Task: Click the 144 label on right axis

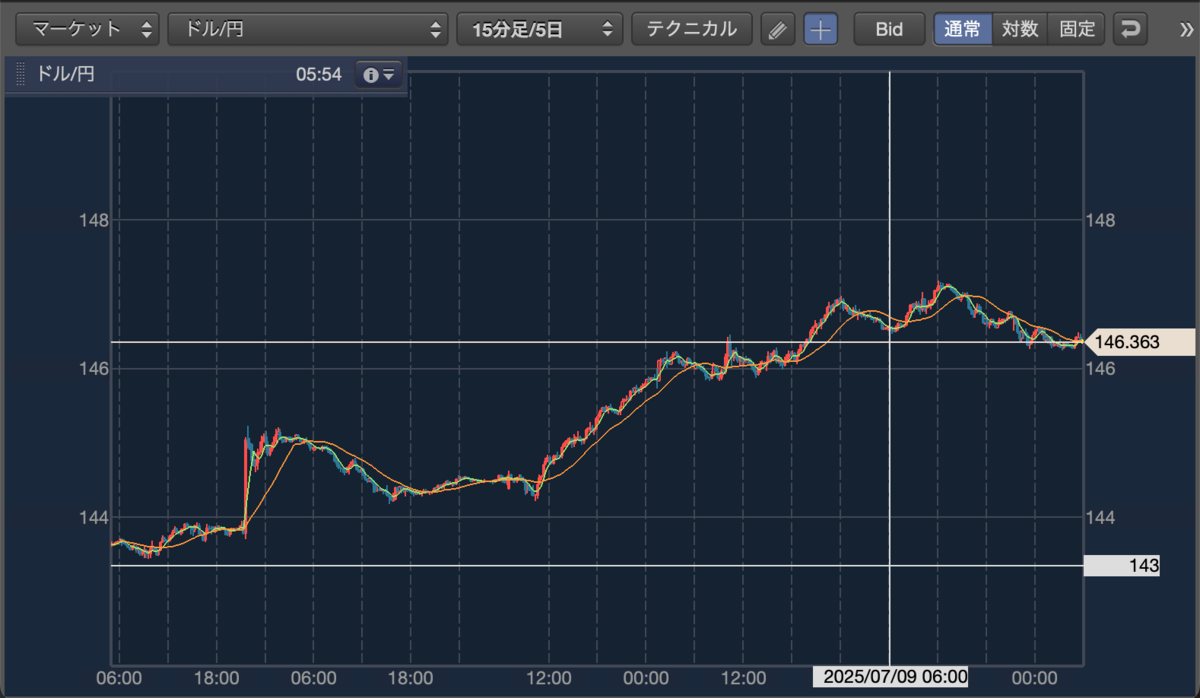Action: 1100,517
